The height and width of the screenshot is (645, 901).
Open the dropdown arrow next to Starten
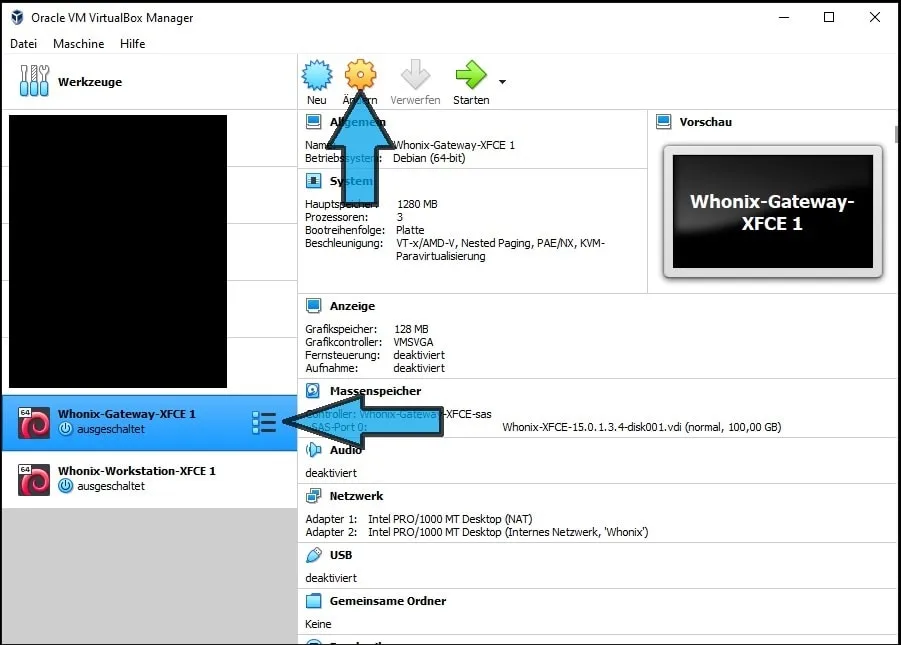pyautogui.click(x=502, y=82)
